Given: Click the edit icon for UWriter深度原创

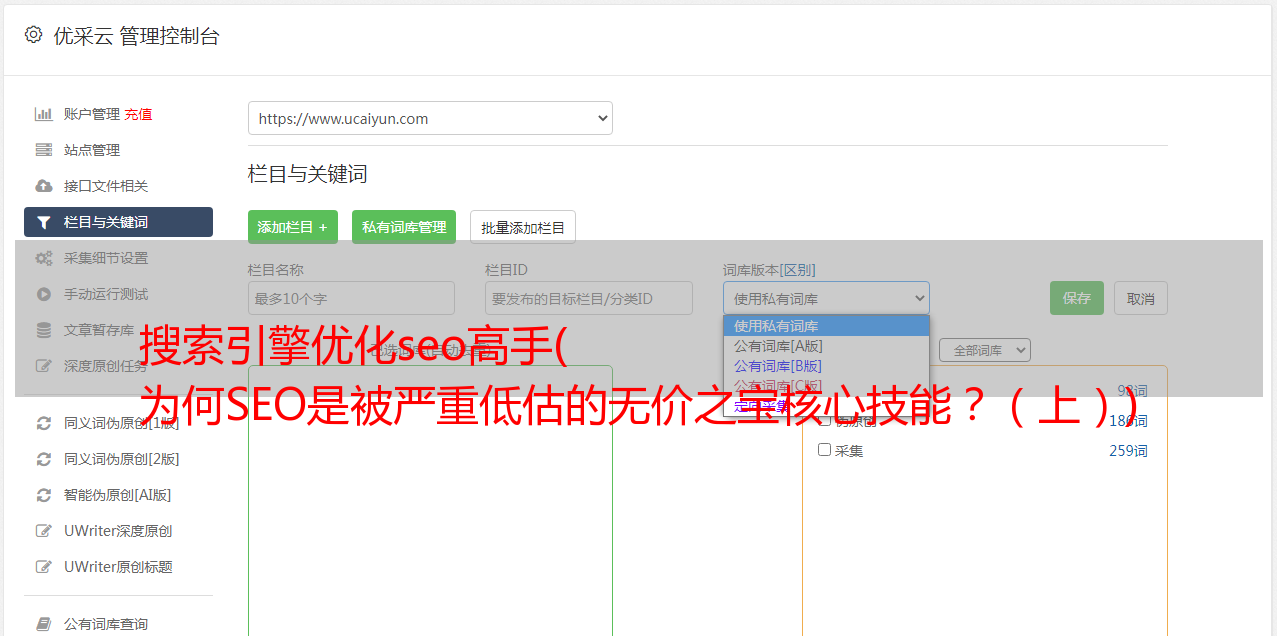Looking at the screenshot, I should tap(44, 531).
